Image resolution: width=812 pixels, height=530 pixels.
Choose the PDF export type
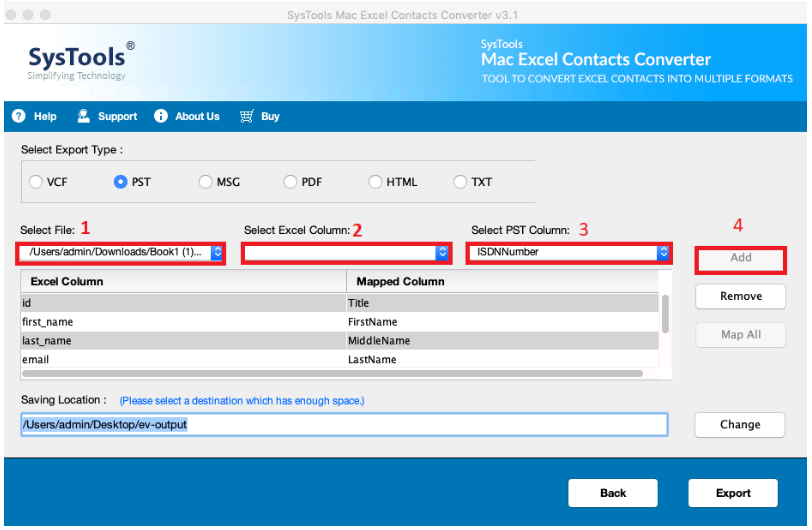coord(291,182)
